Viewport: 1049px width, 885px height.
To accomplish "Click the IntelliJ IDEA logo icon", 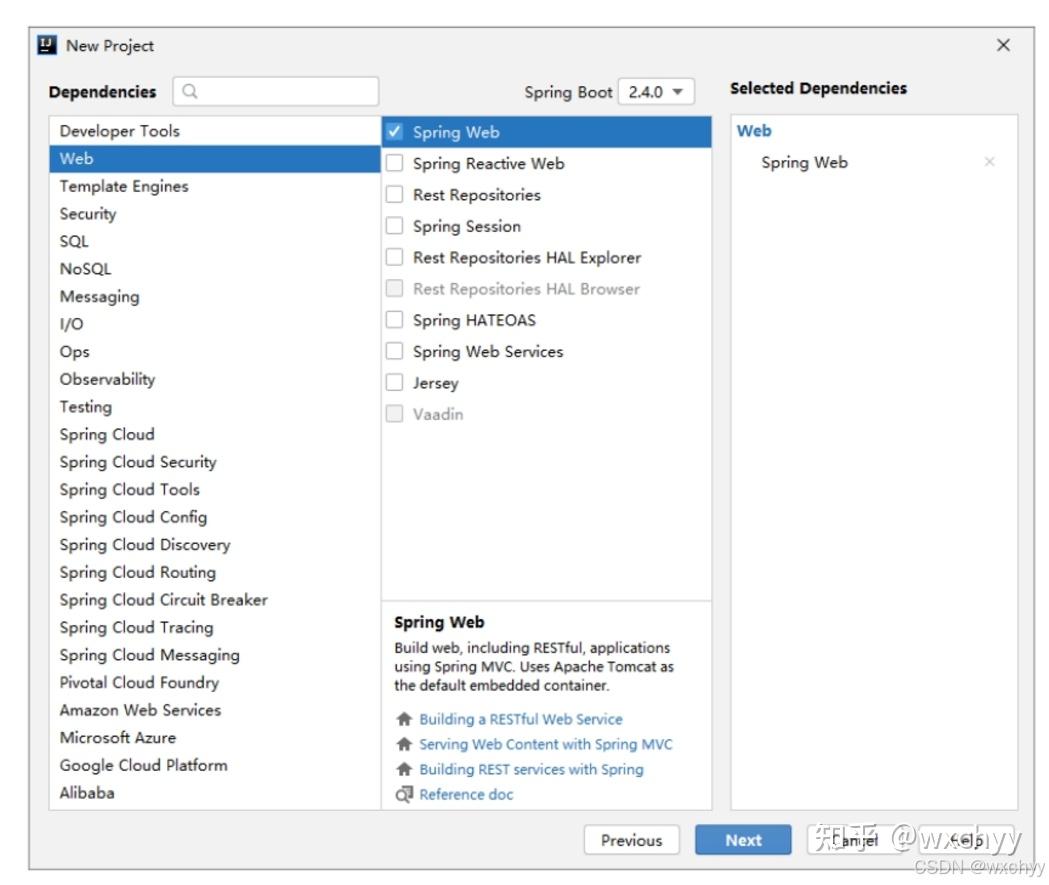I will point(46,46).
